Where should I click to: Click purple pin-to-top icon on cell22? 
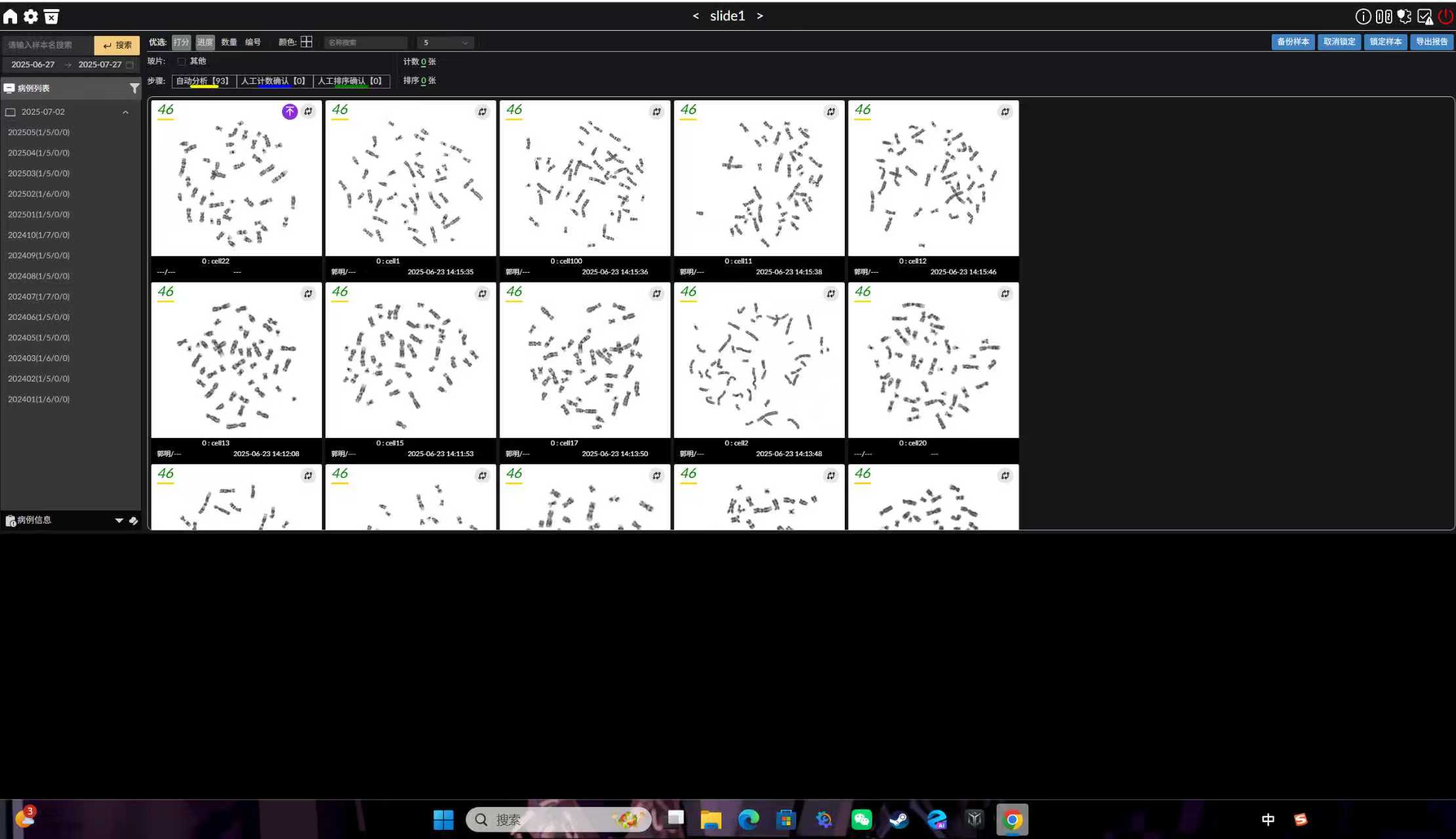tap(289, 111)
